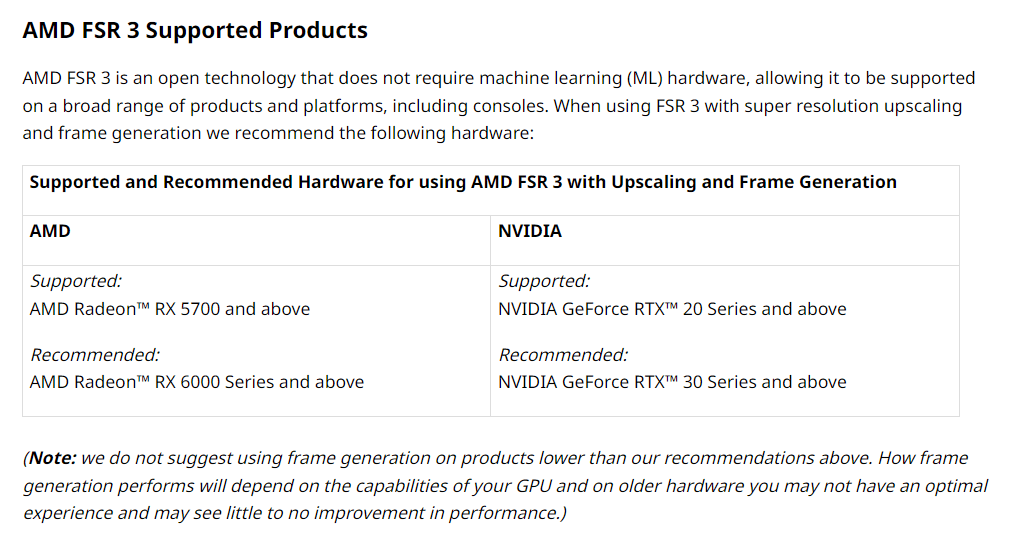The image size is (1013, 540).
Task: Click the table title about Upscaling and Frame Generation
Action: click(463, 182)
